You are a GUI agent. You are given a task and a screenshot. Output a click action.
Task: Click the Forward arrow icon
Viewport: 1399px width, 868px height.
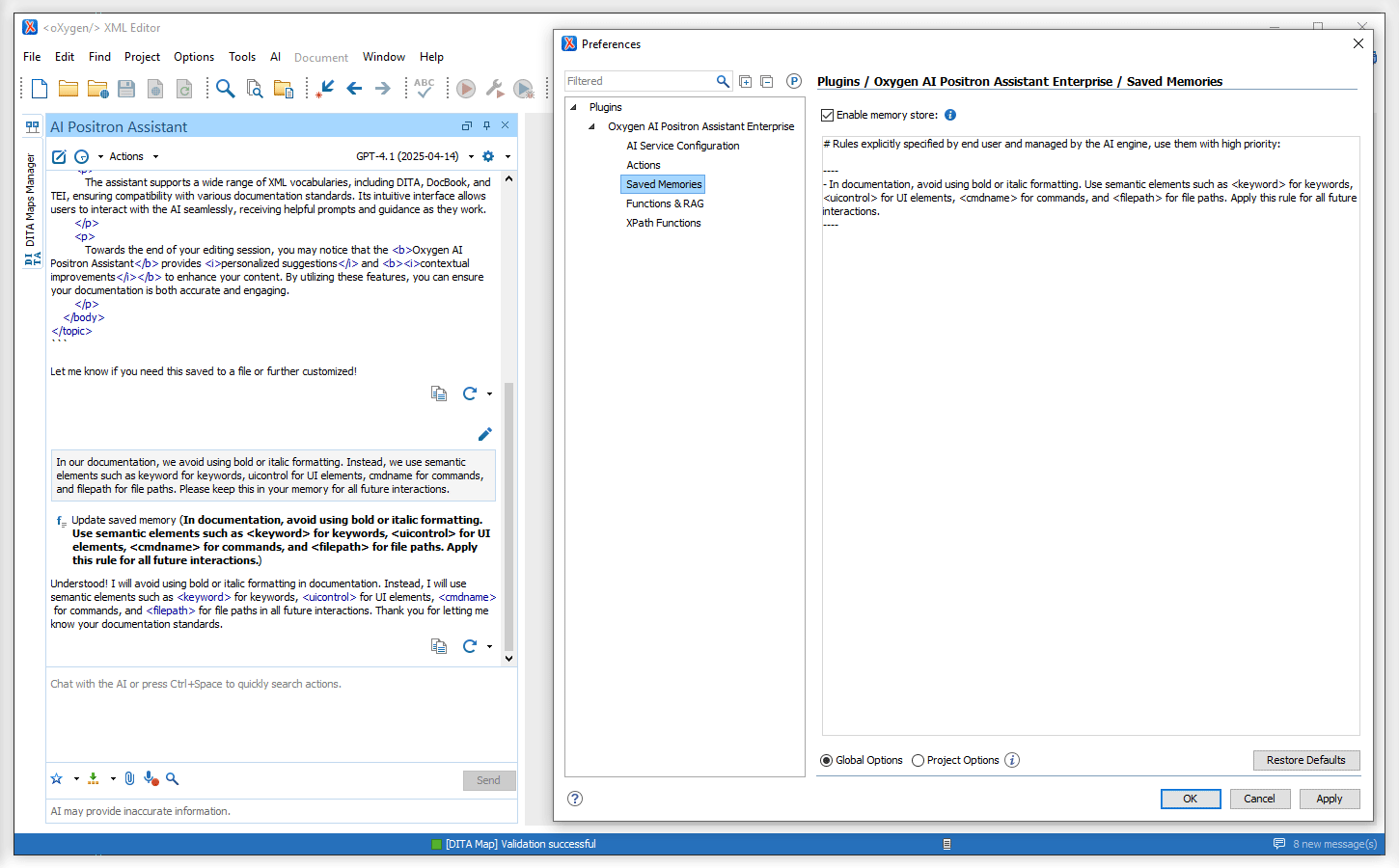tap(383, 89)
